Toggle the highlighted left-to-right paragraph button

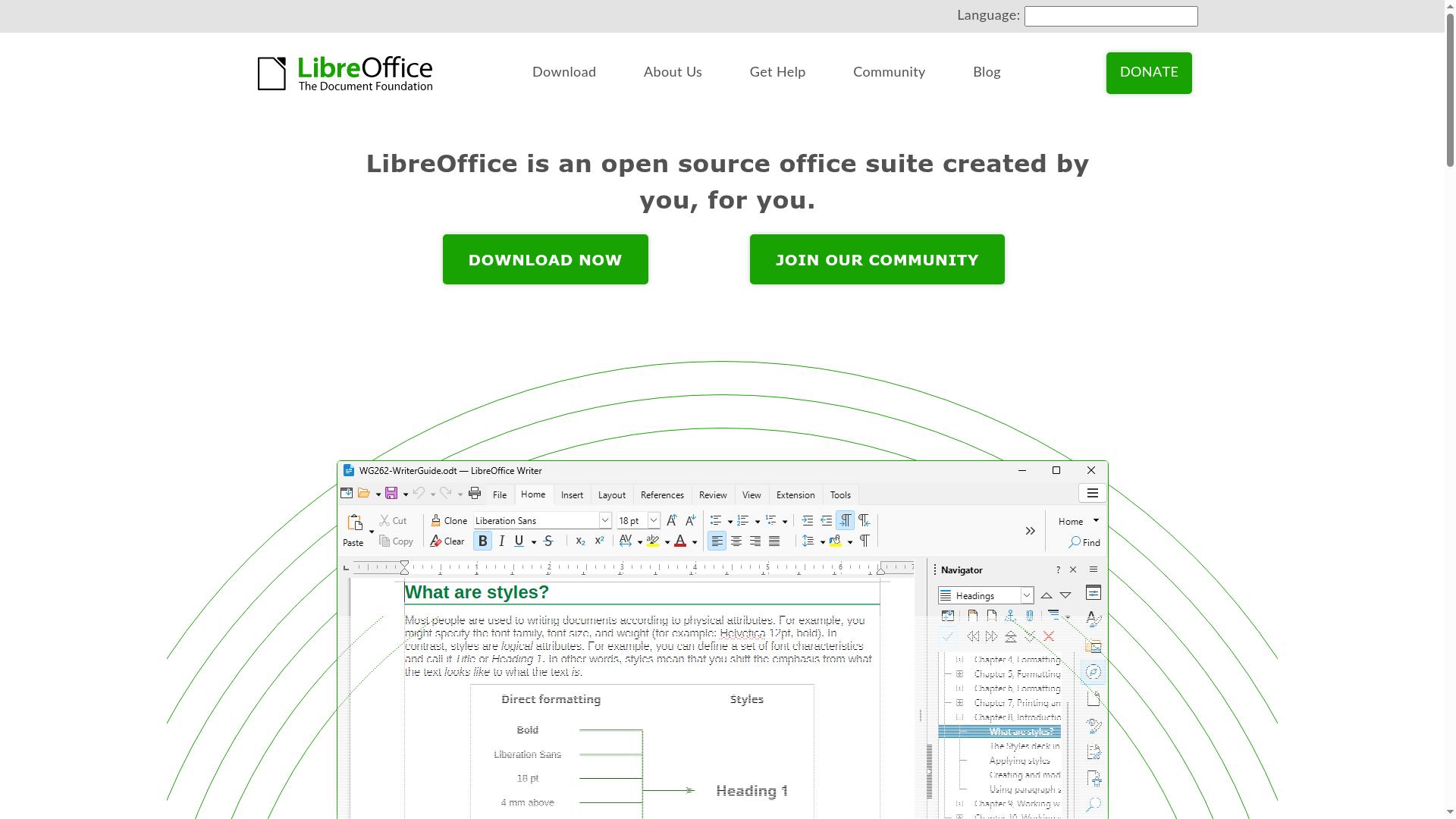pos(845,520)
